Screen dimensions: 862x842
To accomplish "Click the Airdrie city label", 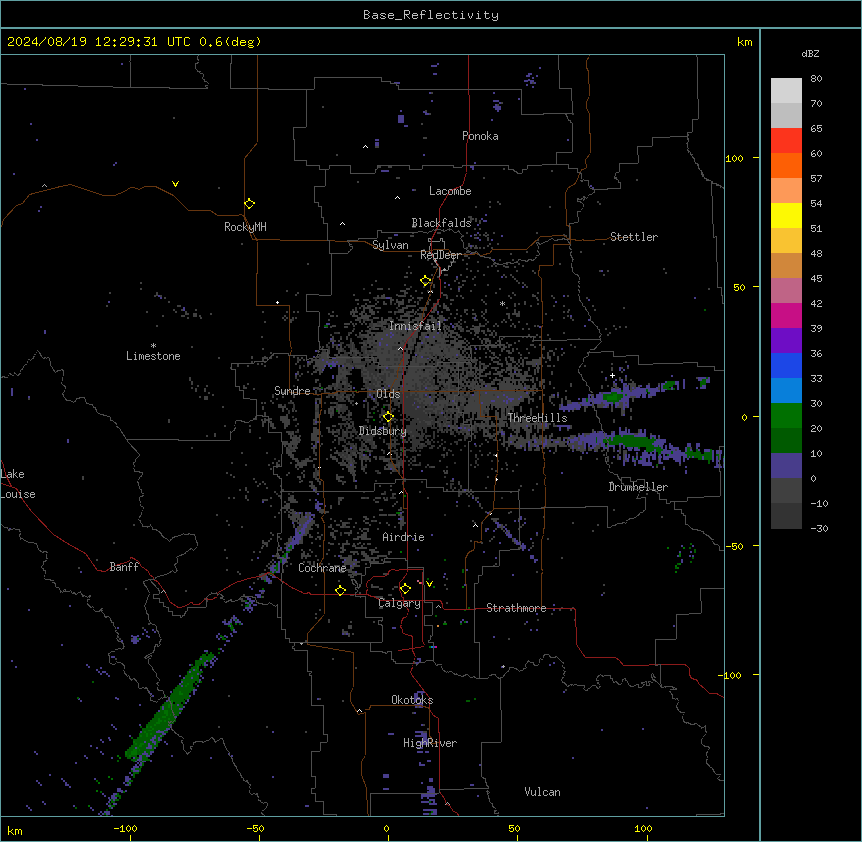I will [x=404, y=537].
